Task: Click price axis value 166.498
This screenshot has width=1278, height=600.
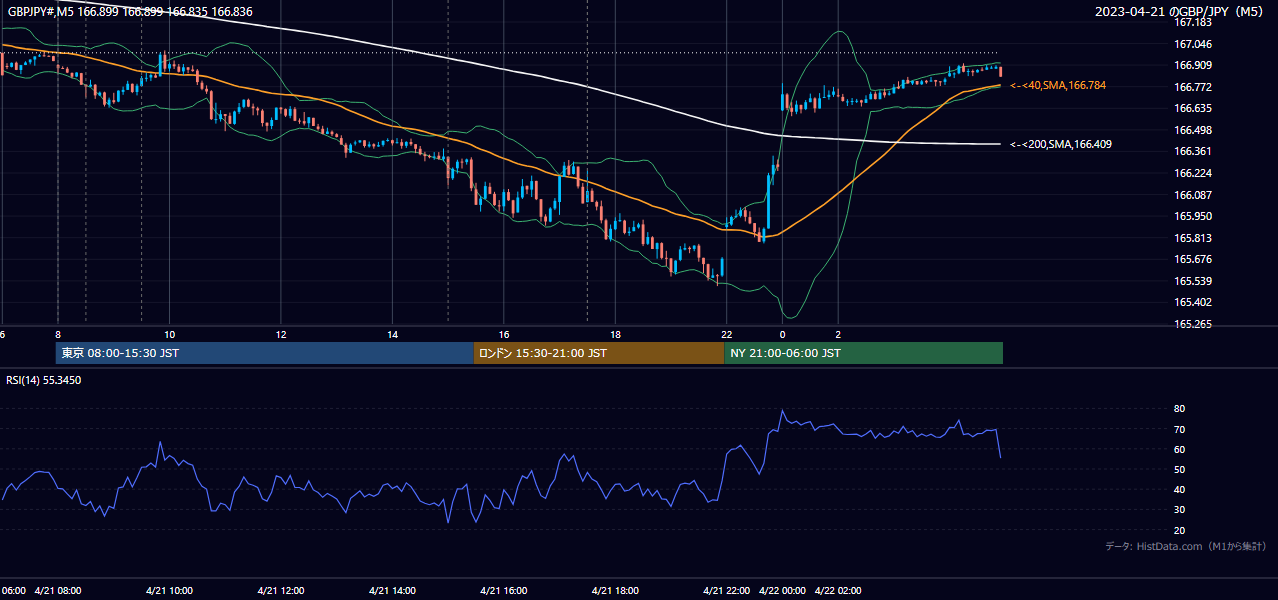Action: (x=1192, y=130)
